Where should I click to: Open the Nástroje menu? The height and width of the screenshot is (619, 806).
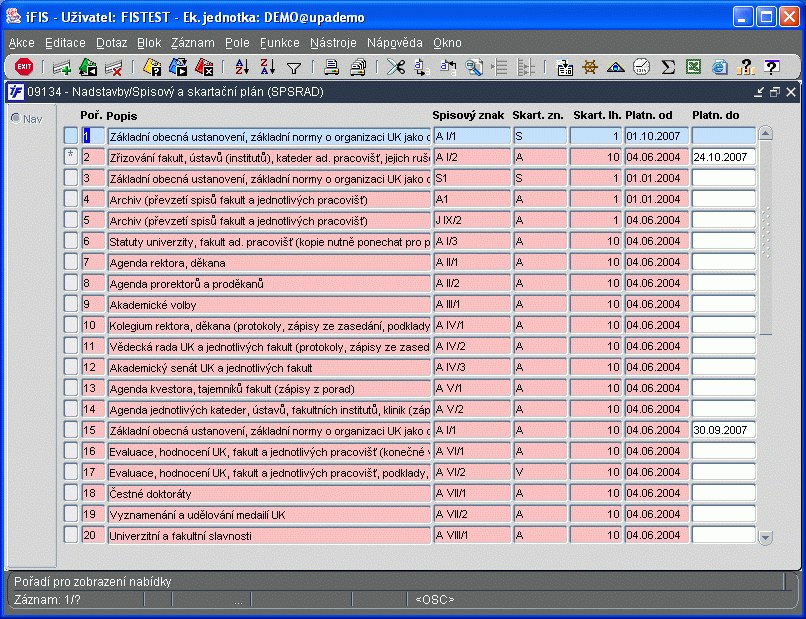[x=333, y=43]
